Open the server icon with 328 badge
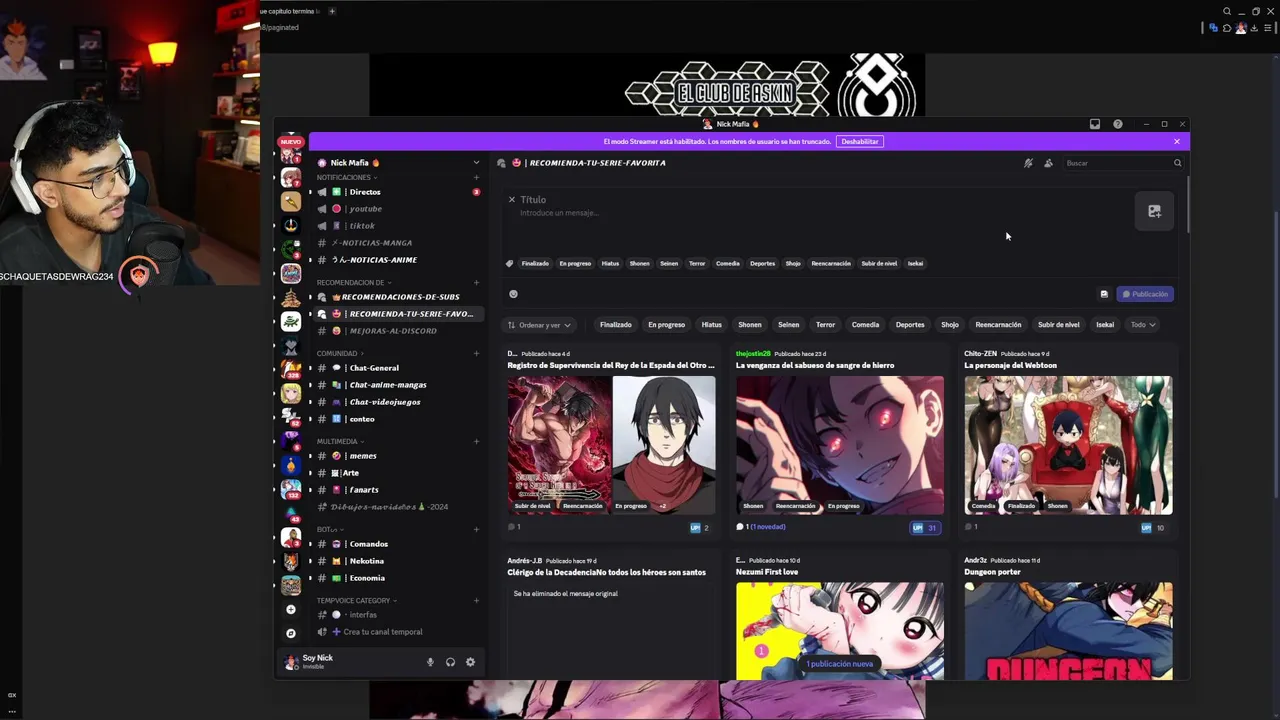The width and height of the screenshot is (1280, 720). (x=291, y=369)
